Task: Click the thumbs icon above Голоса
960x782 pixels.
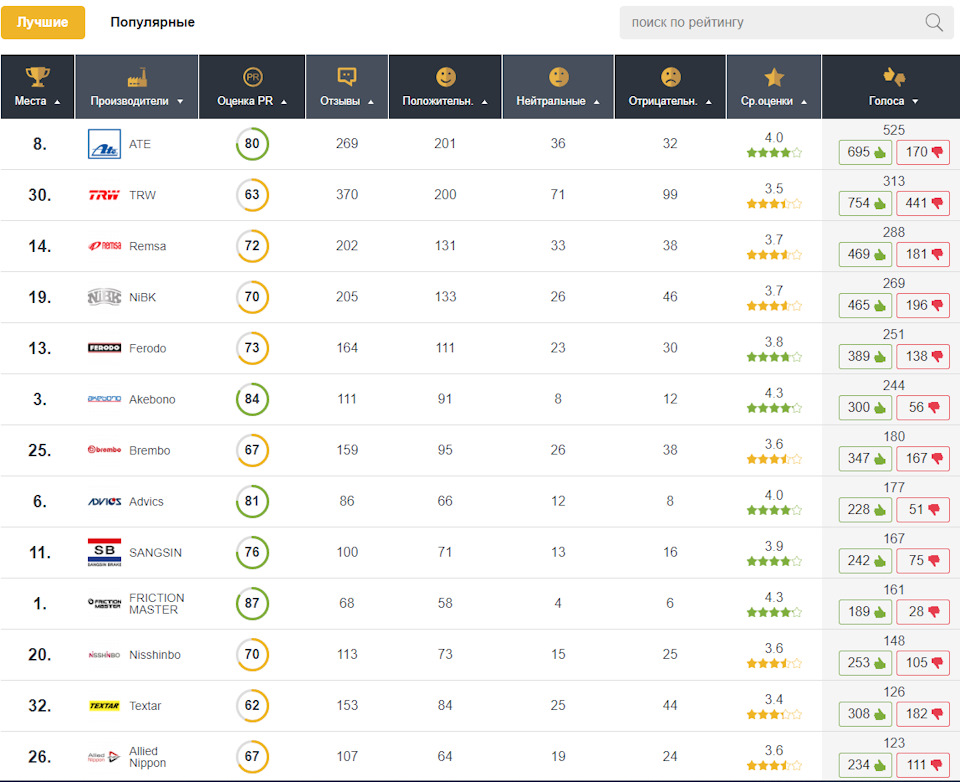Action: coord(894,77)
